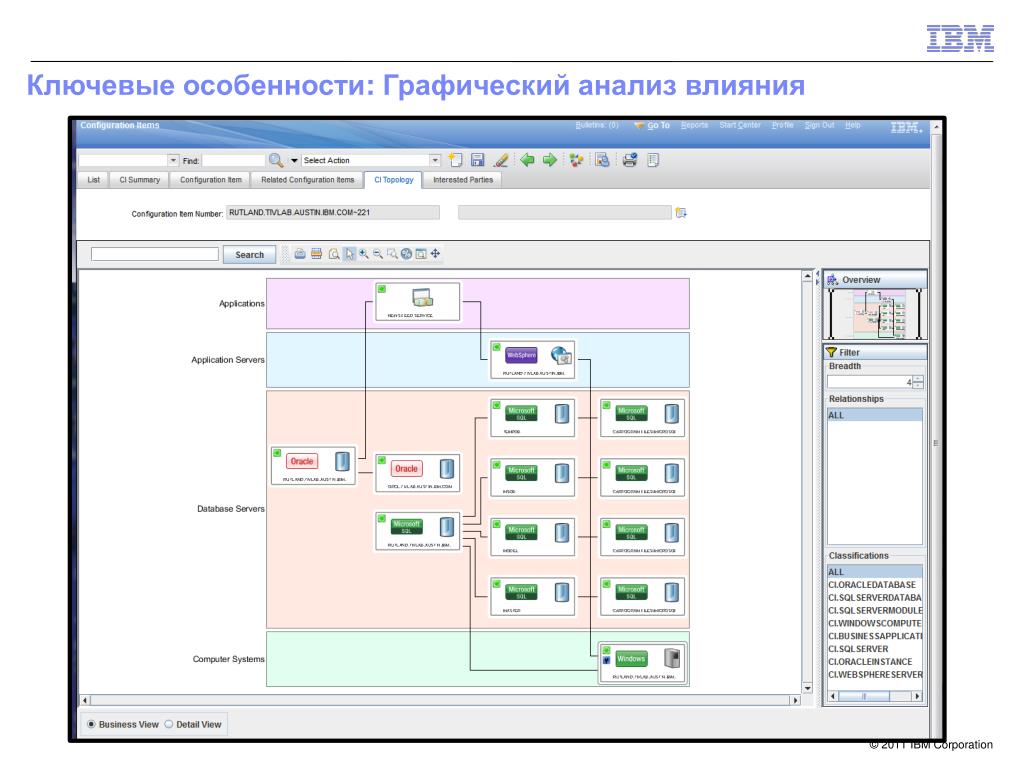Image resolution: width=1024 pixels, height=768 pixels.
Task: Click the down arrow of the topology vertical scrollbar
Action: [808, 688]
